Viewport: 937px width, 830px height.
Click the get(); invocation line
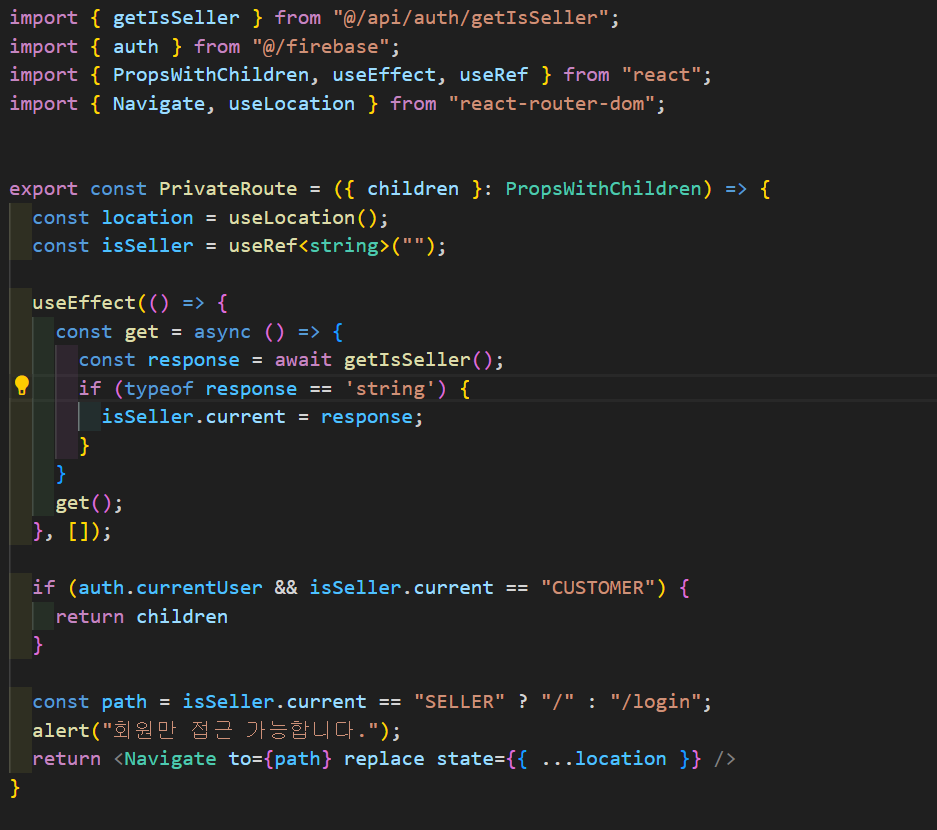[x=89, y=503]
